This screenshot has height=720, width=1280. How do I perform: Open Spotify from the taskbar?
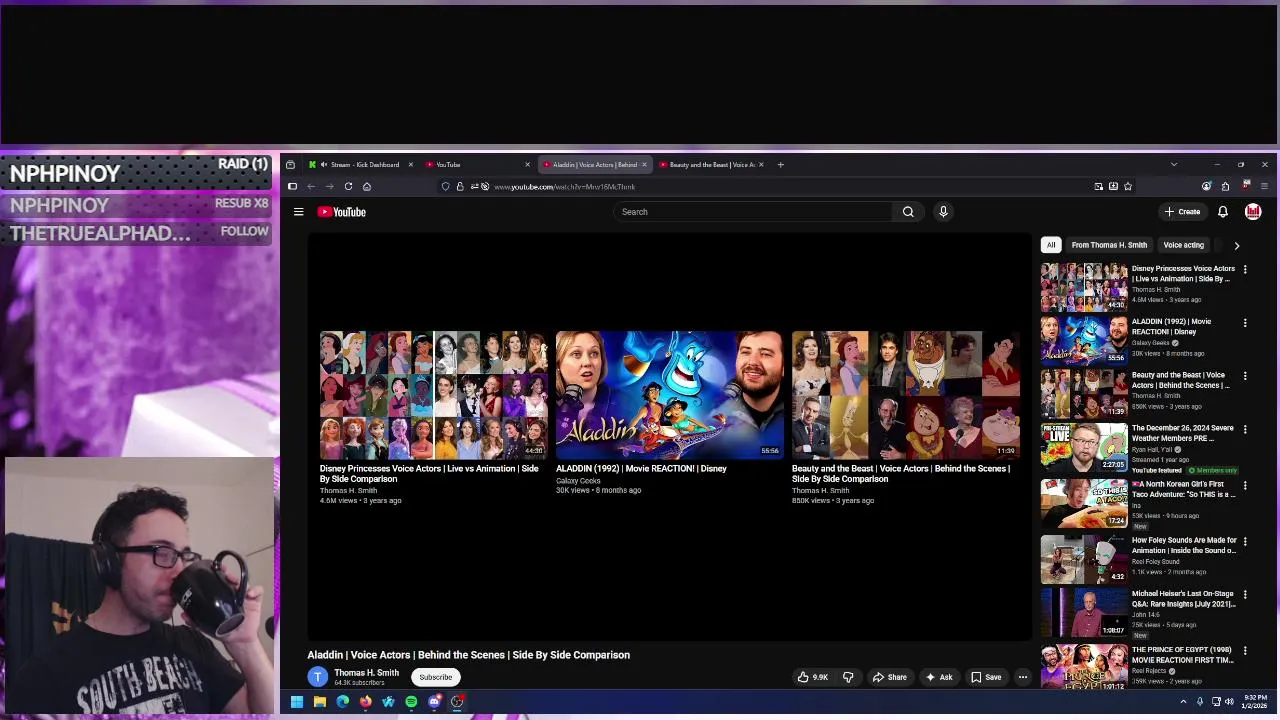[411, 702]
